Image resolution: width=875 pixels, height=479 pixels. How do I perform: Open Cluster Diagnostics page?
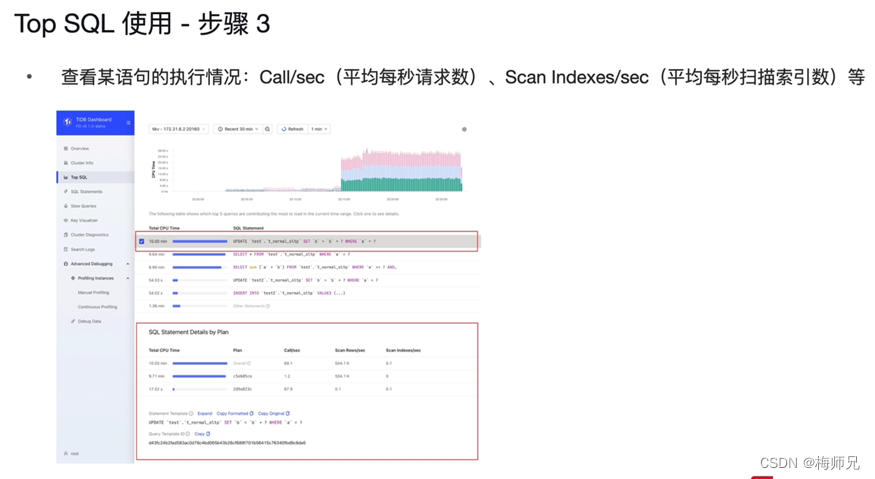click(89, 235)
